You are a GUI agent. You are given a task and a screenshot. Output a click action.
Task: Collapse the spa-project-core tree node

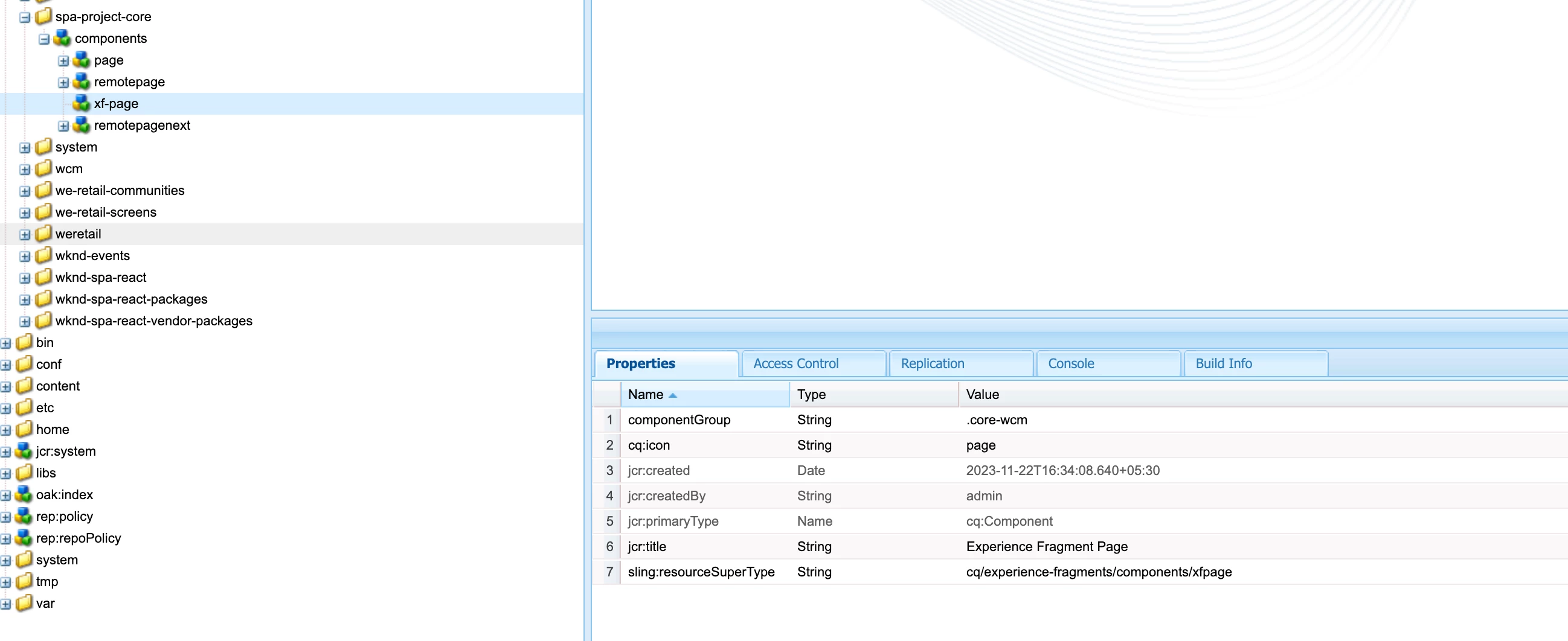[x=25, y=18]
